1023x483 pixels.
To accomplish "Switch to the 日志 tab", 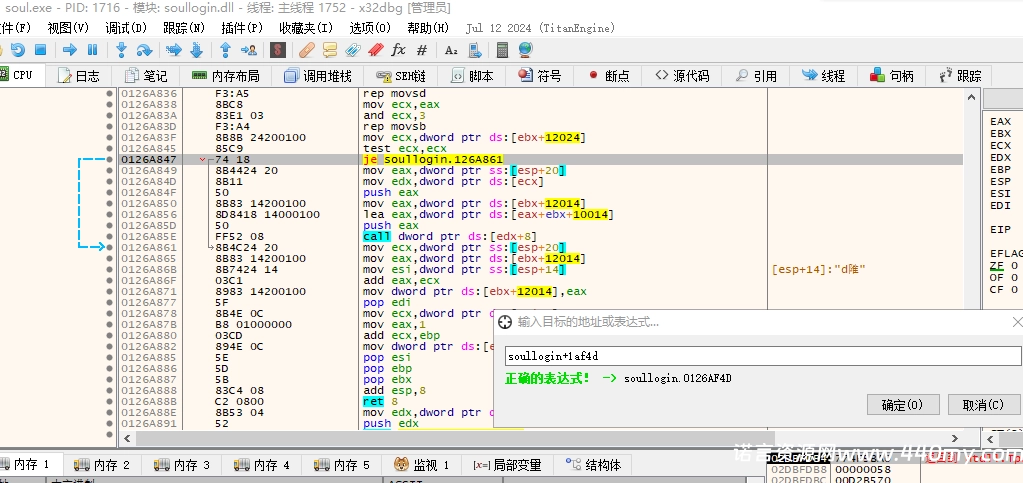I will pos(79,76).
